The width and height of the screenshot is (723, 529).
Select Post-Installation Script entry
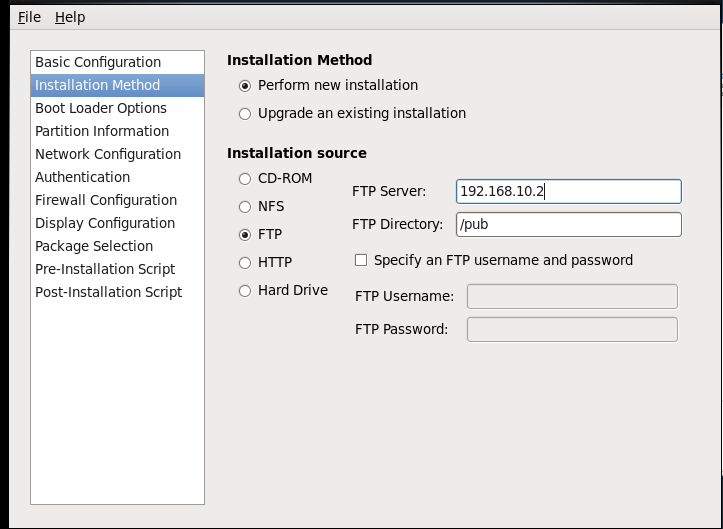118,293
